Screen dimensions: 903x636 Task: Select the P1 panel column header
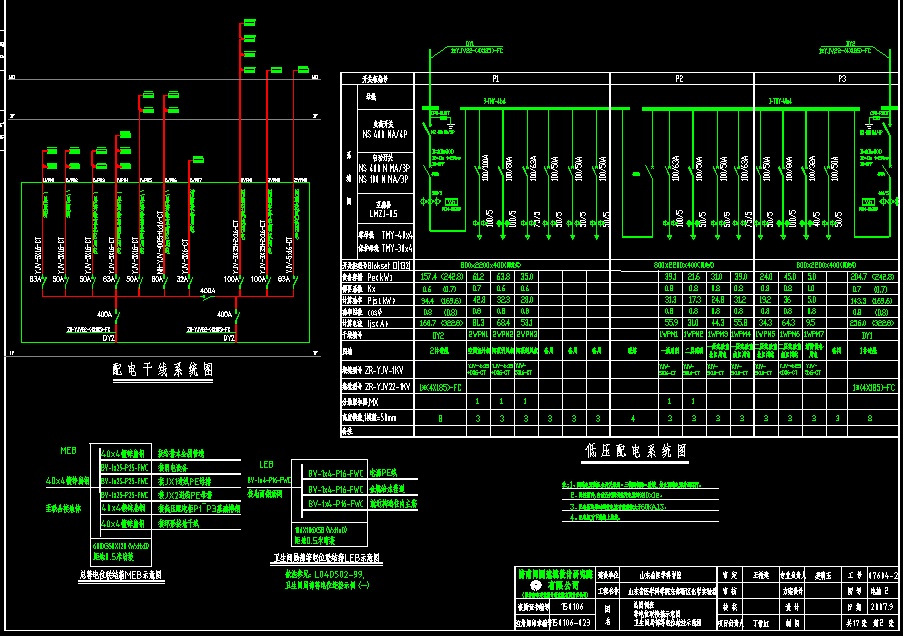[495, 78]
